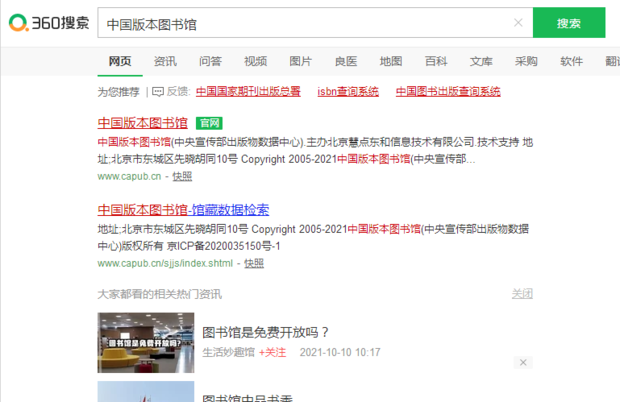Open the isbn查询系统 suggestion link
The image size is (620, 402).
coord(348,92)
